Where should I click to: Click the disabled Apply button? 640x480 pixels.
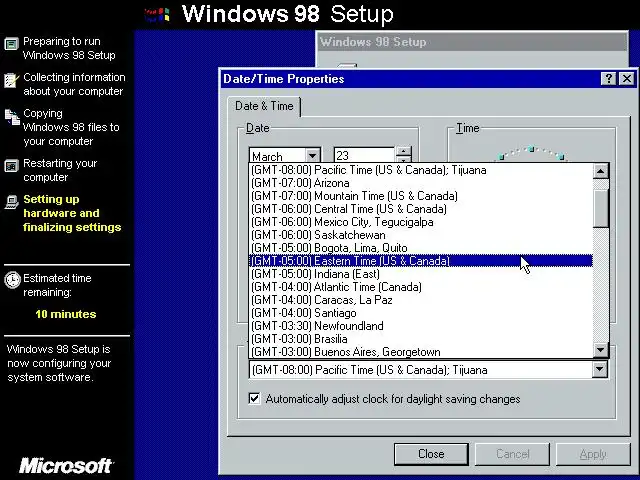[x=593, y=454]
